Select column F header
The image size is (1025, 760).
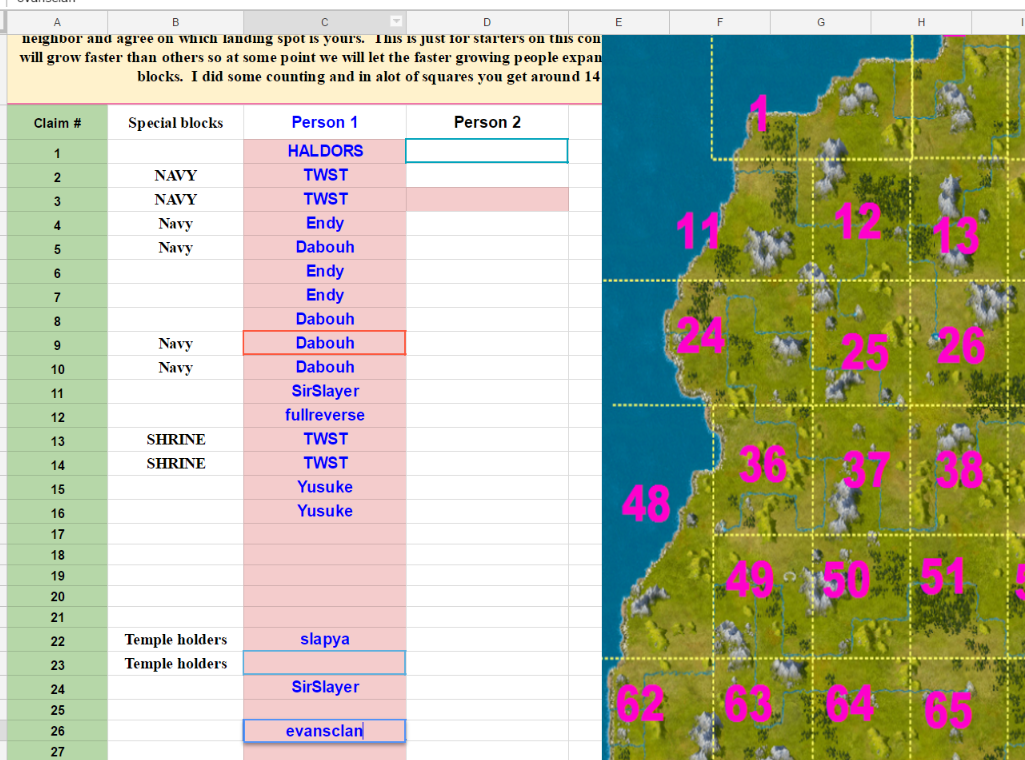(720, 22)
